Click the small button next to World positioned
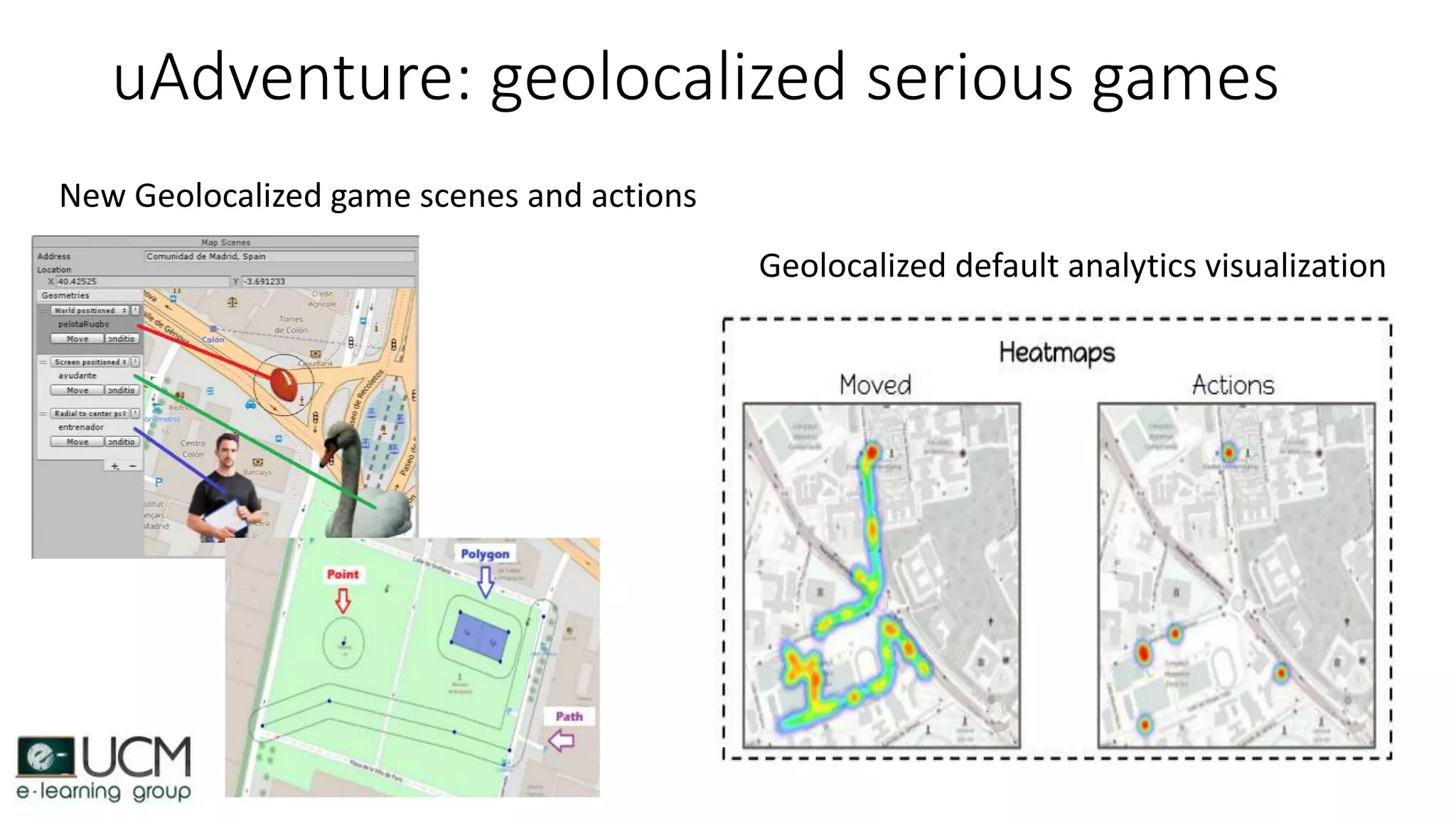The height and width of the screenshot is (819, 1456). tap(135, 311)
